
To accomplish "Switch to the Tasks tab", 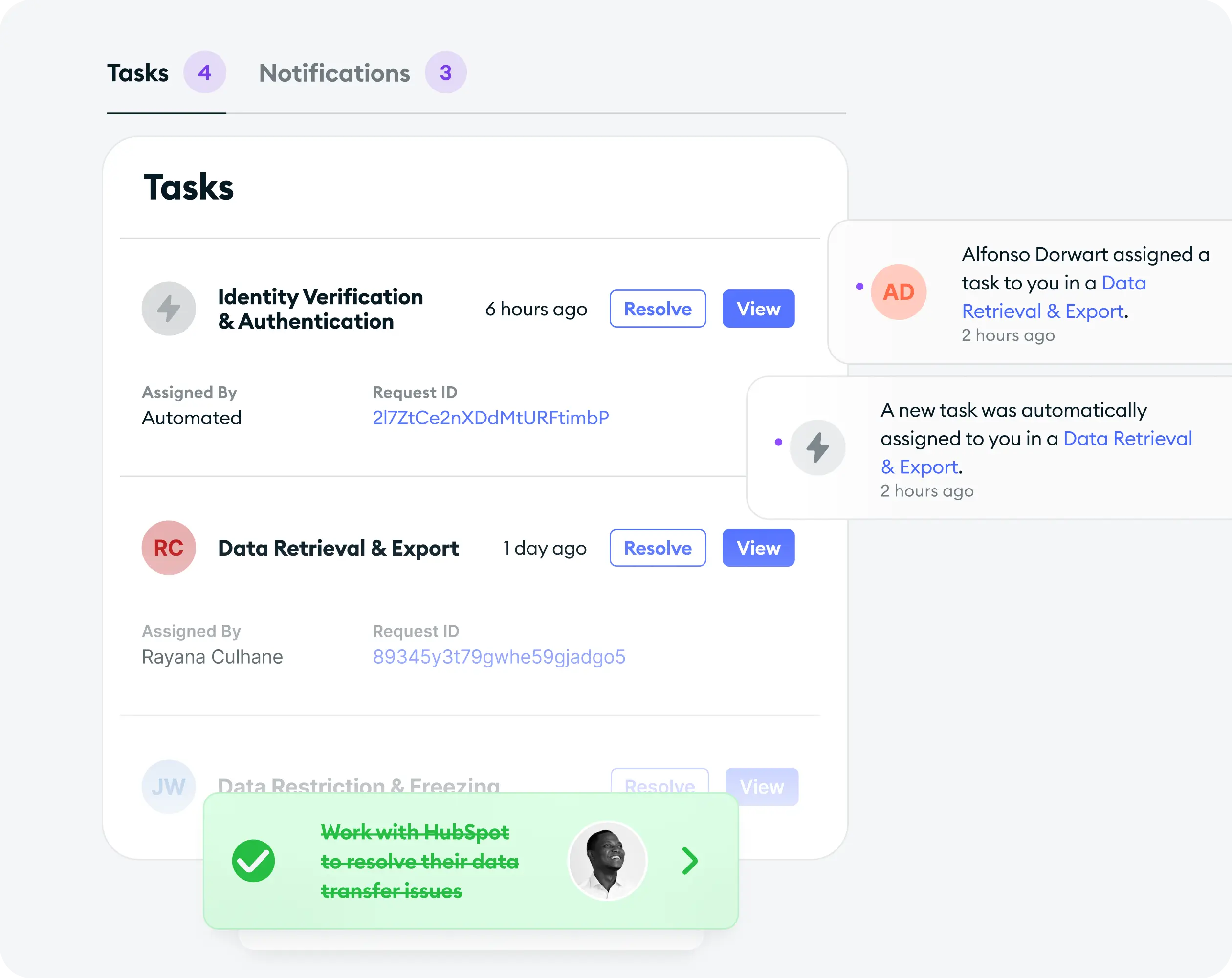I will point(138,73).
